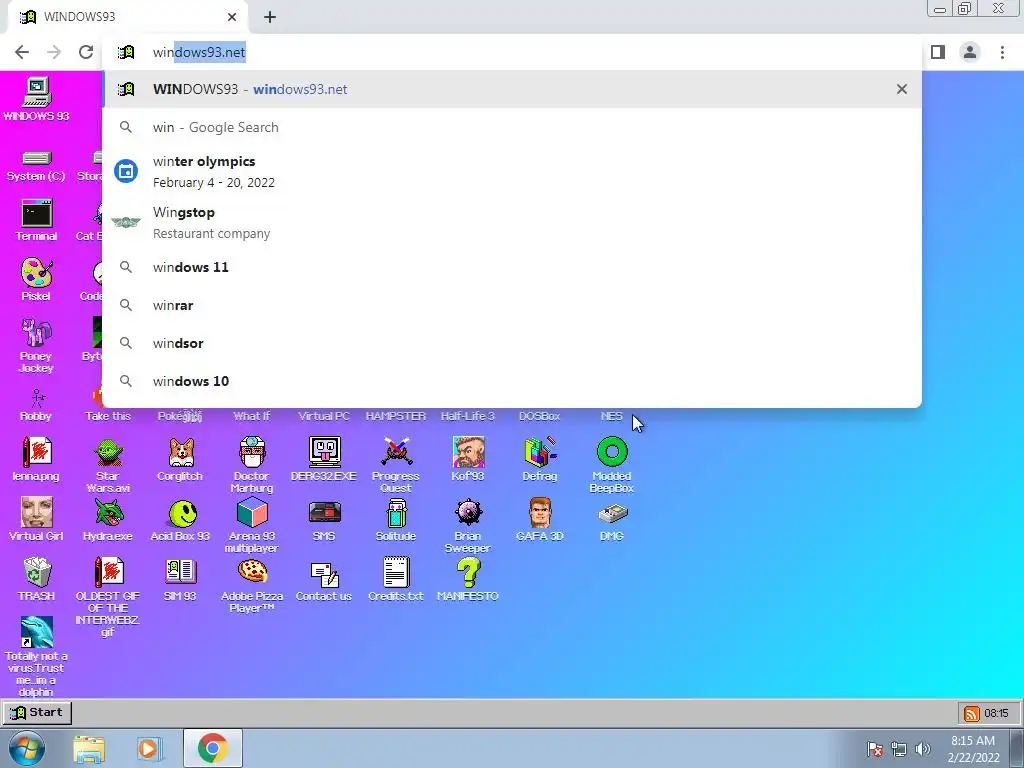This screenshot has width=1024, height=768.
Task: Open Credits.txt notepad icon
Action: coord(396,579)
